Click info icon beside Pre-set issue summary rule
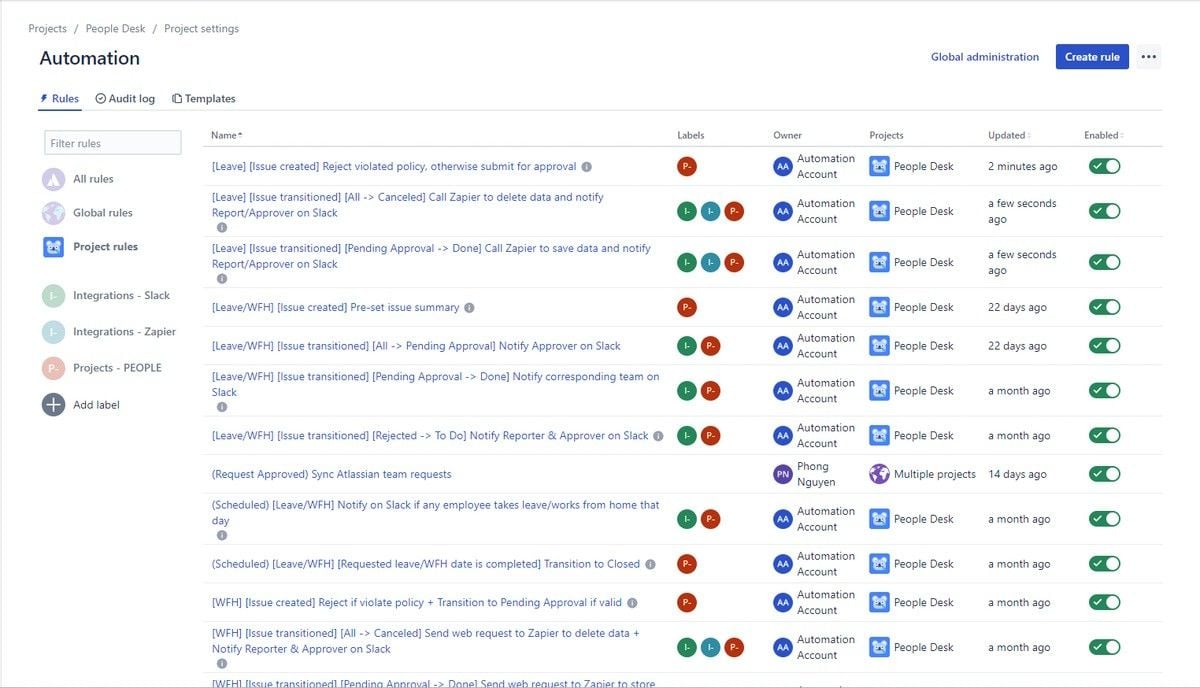Screen dimensions: 1200x688 click(469, 308)
